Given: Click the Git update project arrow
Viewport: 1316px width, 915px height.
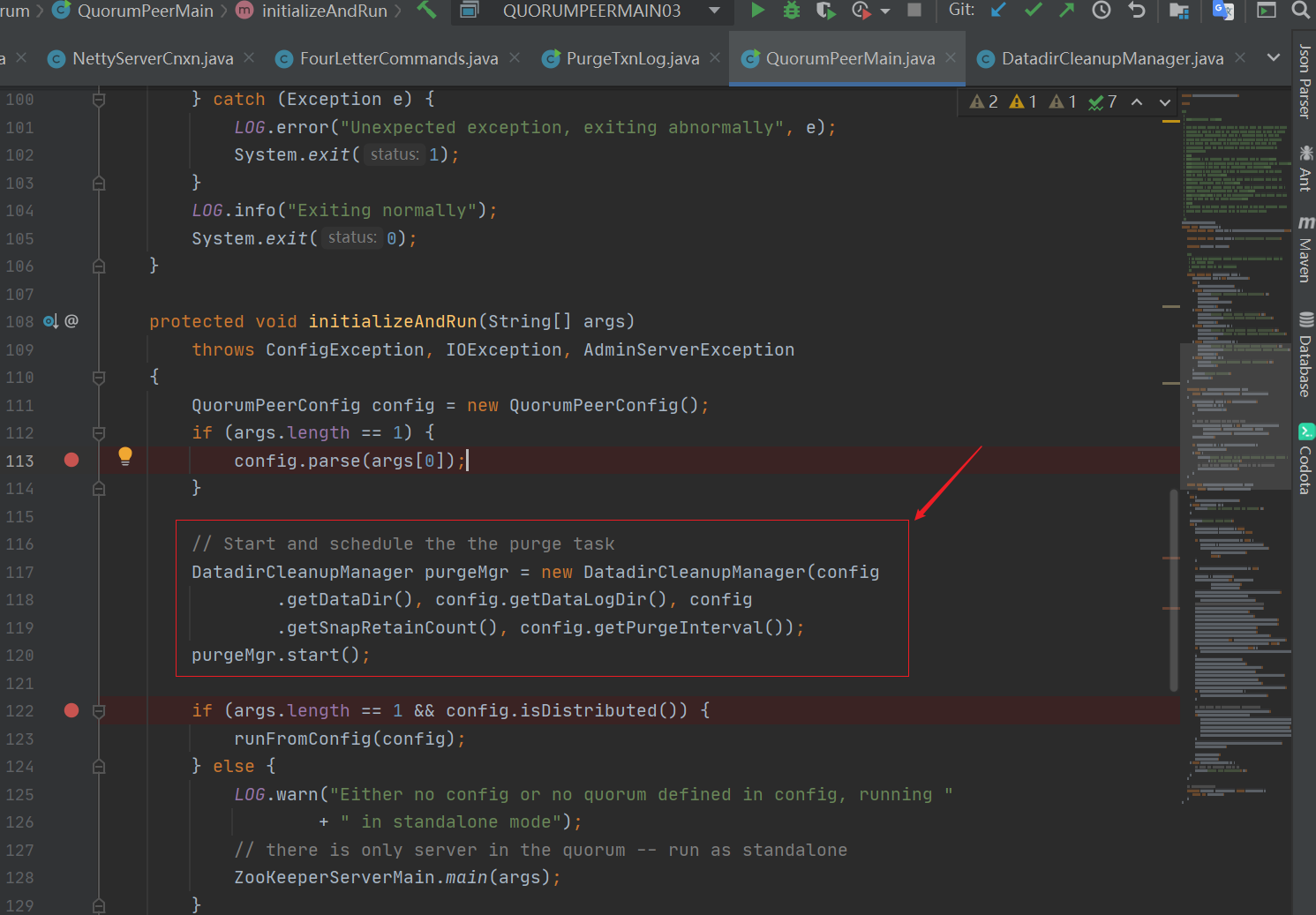Looking at the screenshot, I should 998,10.
